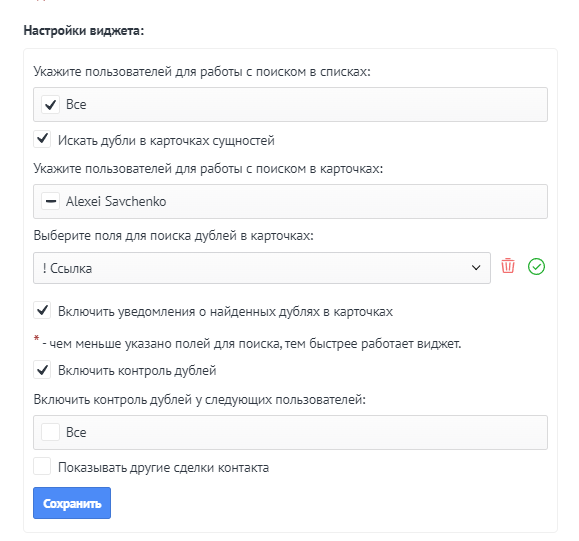Check 'Все' under duplicate control users
This screenshot has width=579, height=541.
(x=51, y=432)
